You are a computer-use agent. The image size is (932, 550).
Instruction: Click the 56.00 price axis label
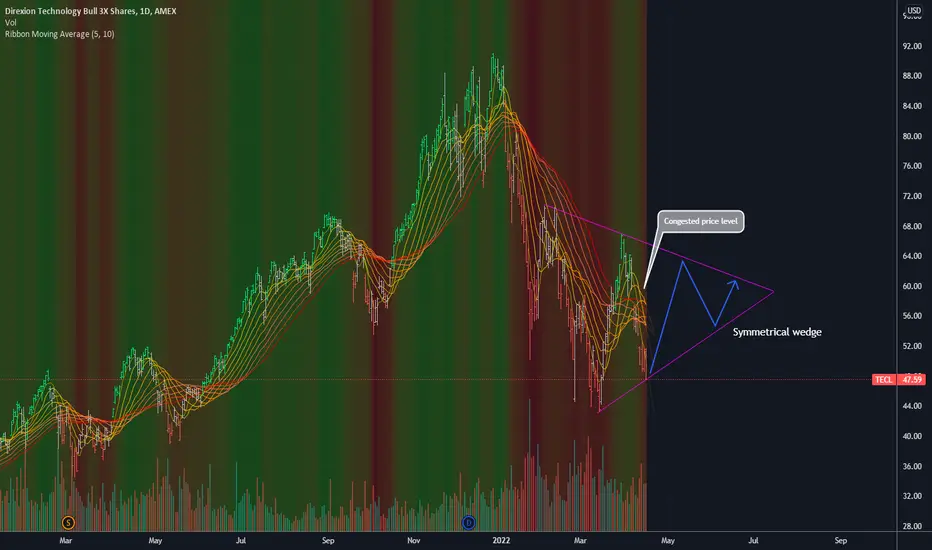click(912, 316)
